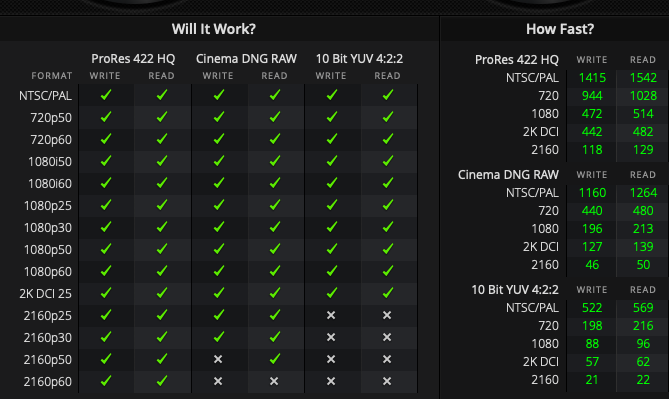Screen dimensions: 669x399
Task: Select the 1080i60 format row label
Action: pos(50,184)
